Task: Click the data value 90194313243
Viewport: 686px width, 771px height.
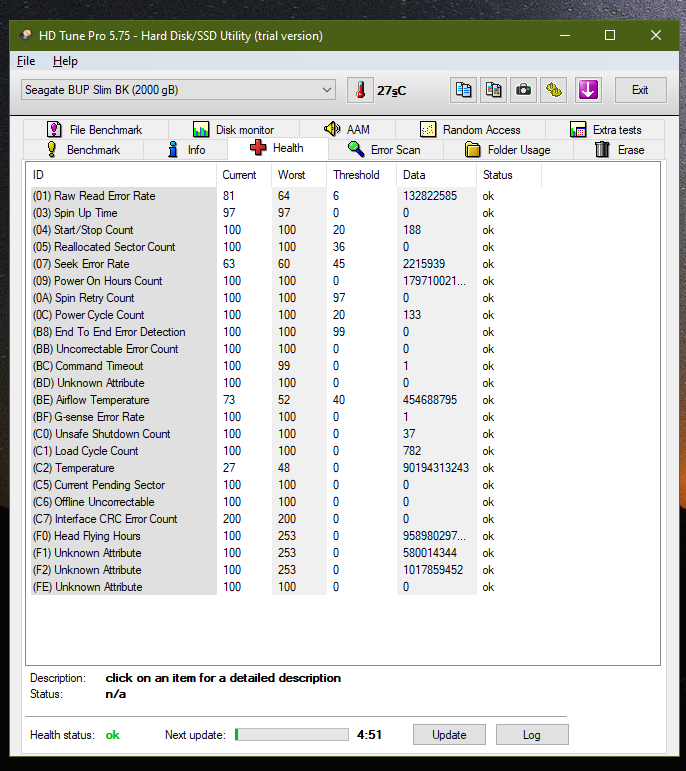Action: point(436,468)
